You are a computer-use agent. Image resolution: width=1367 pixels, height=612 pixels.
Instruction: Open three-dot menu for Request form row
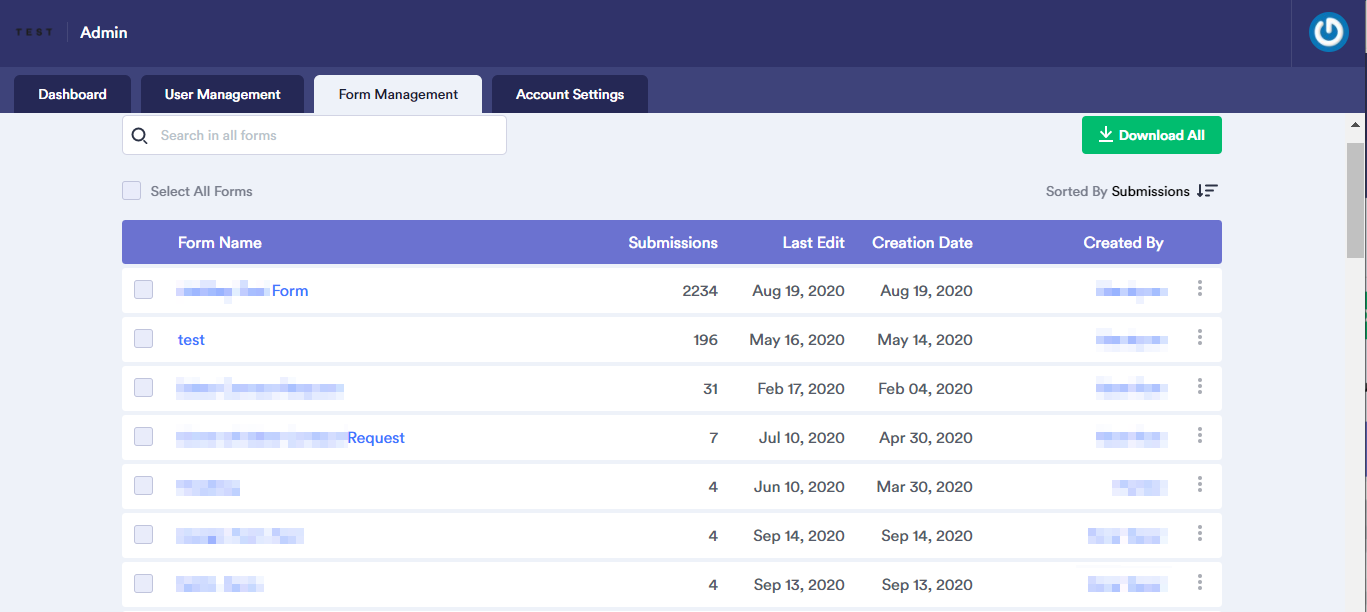click(1199, 436)
